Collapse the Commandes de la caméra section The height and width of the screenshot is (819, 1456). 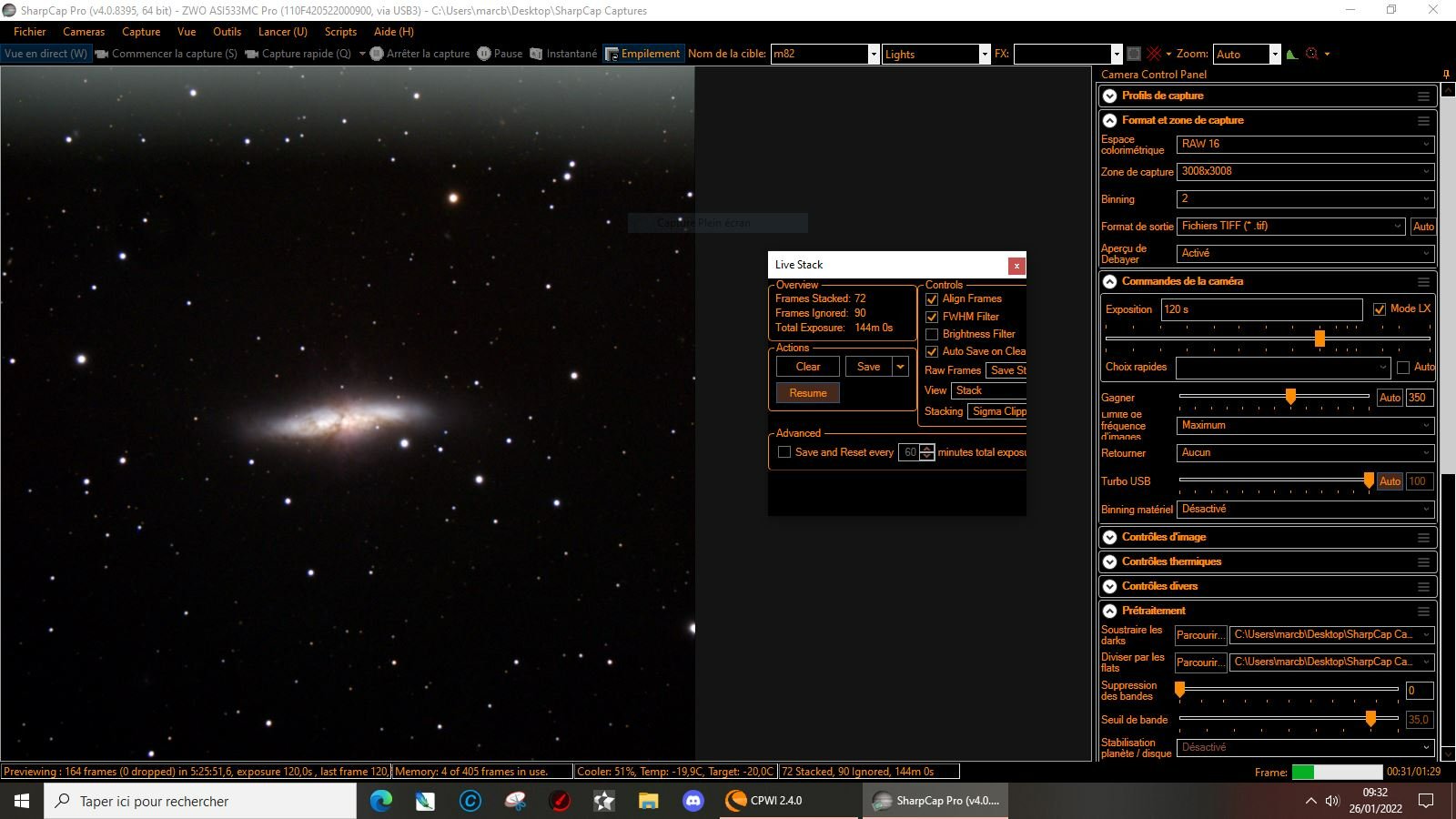pyautogui.click(x=1110, y=282)
